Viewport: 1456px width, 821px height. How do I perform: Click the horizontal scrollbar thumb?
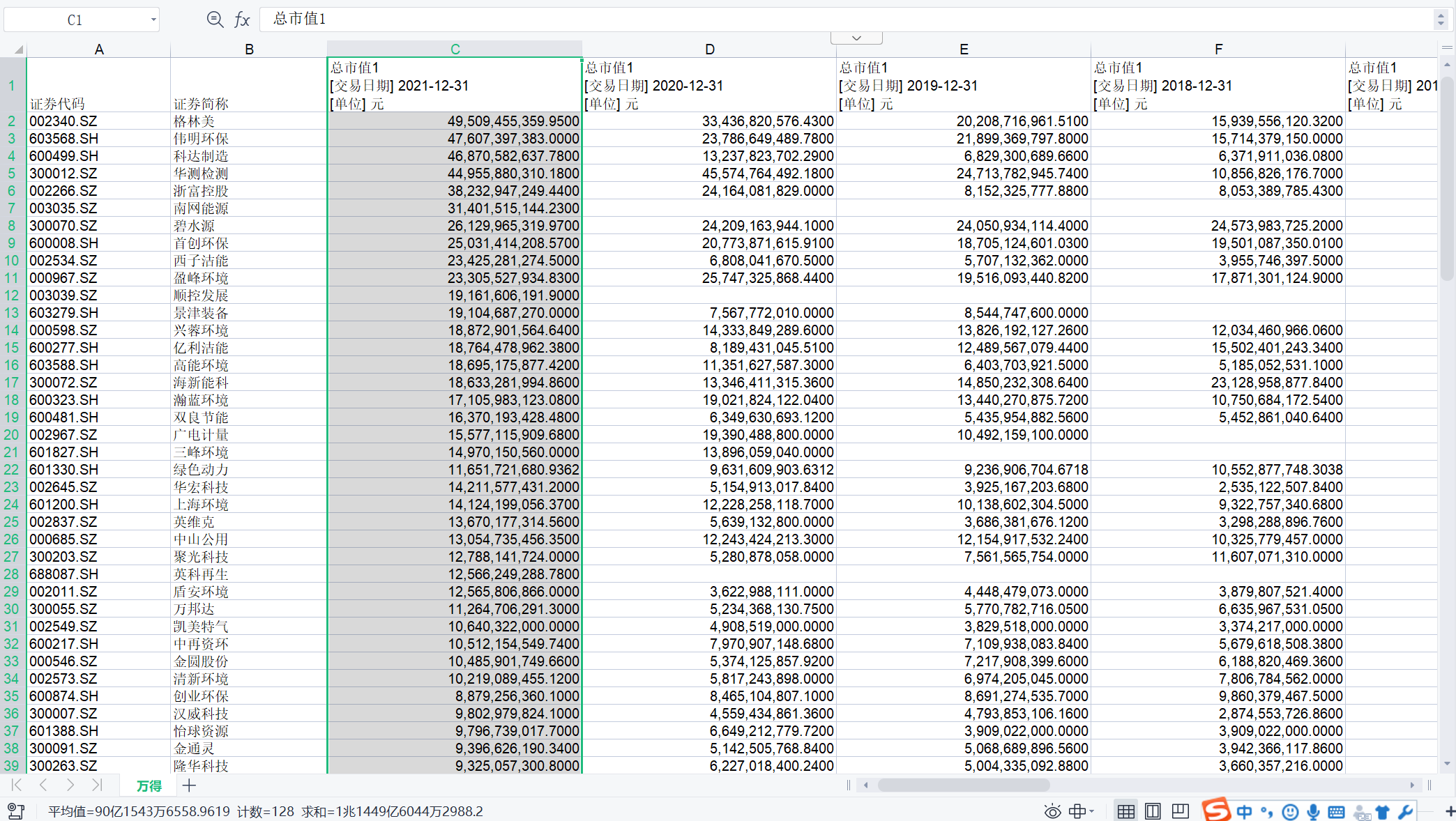[x=962, y=785]
